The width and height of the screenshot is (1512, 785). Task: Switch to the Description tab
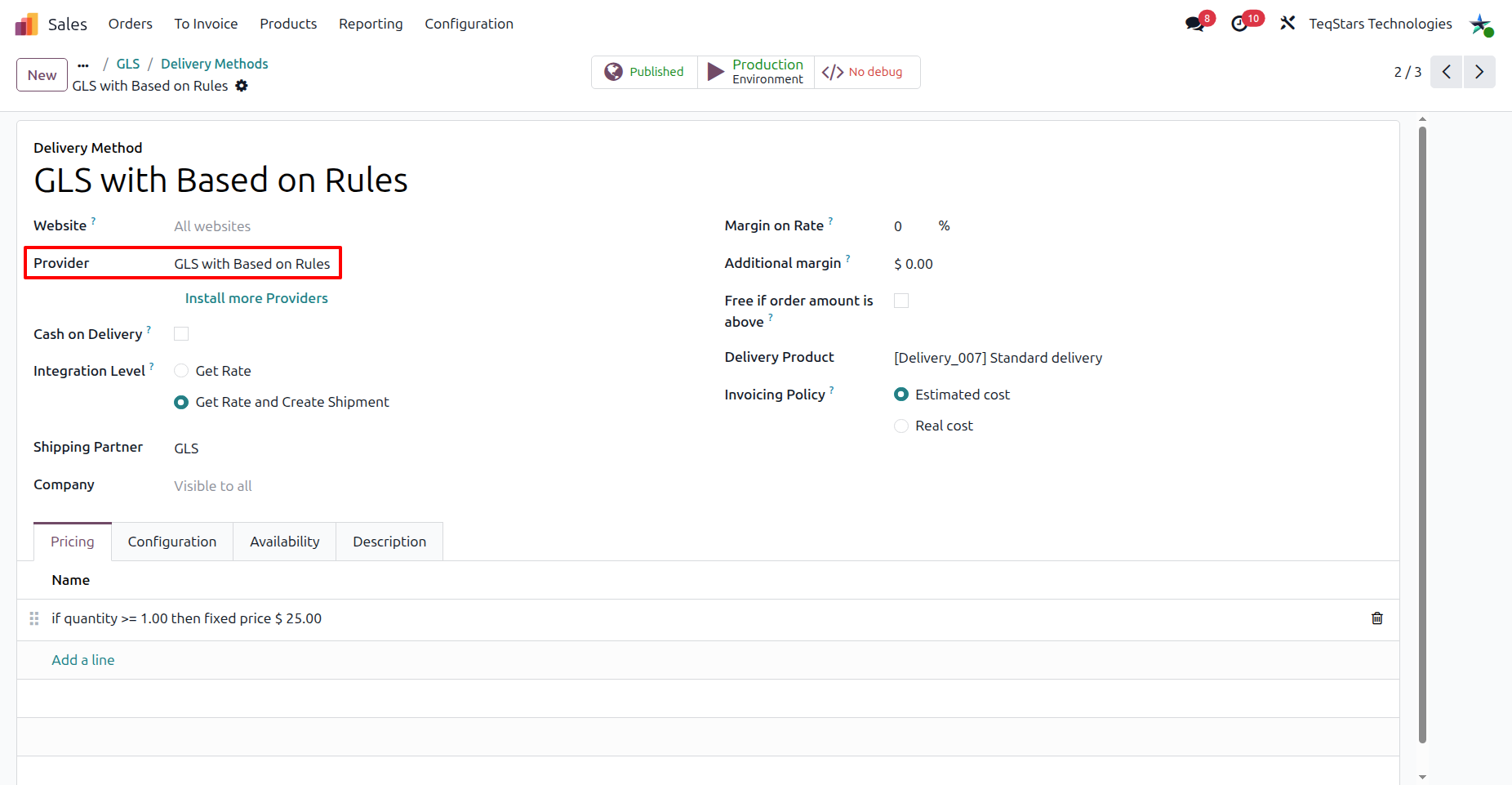[x=389, y=542]
